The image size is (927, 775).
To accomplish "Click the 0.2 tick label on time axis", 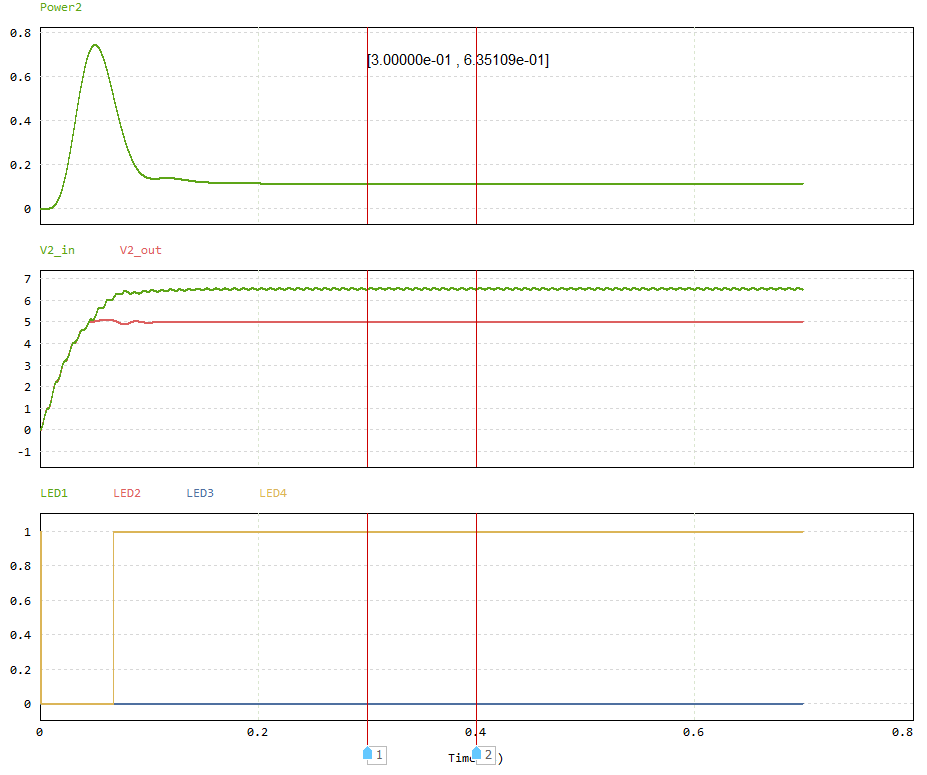I will click(x=258, y=732).
